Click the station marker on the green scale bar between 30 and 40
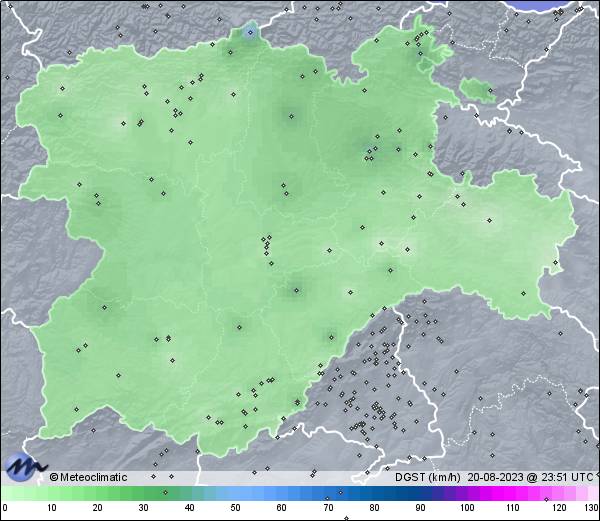The image size is (600, 521). coord(165,492)
